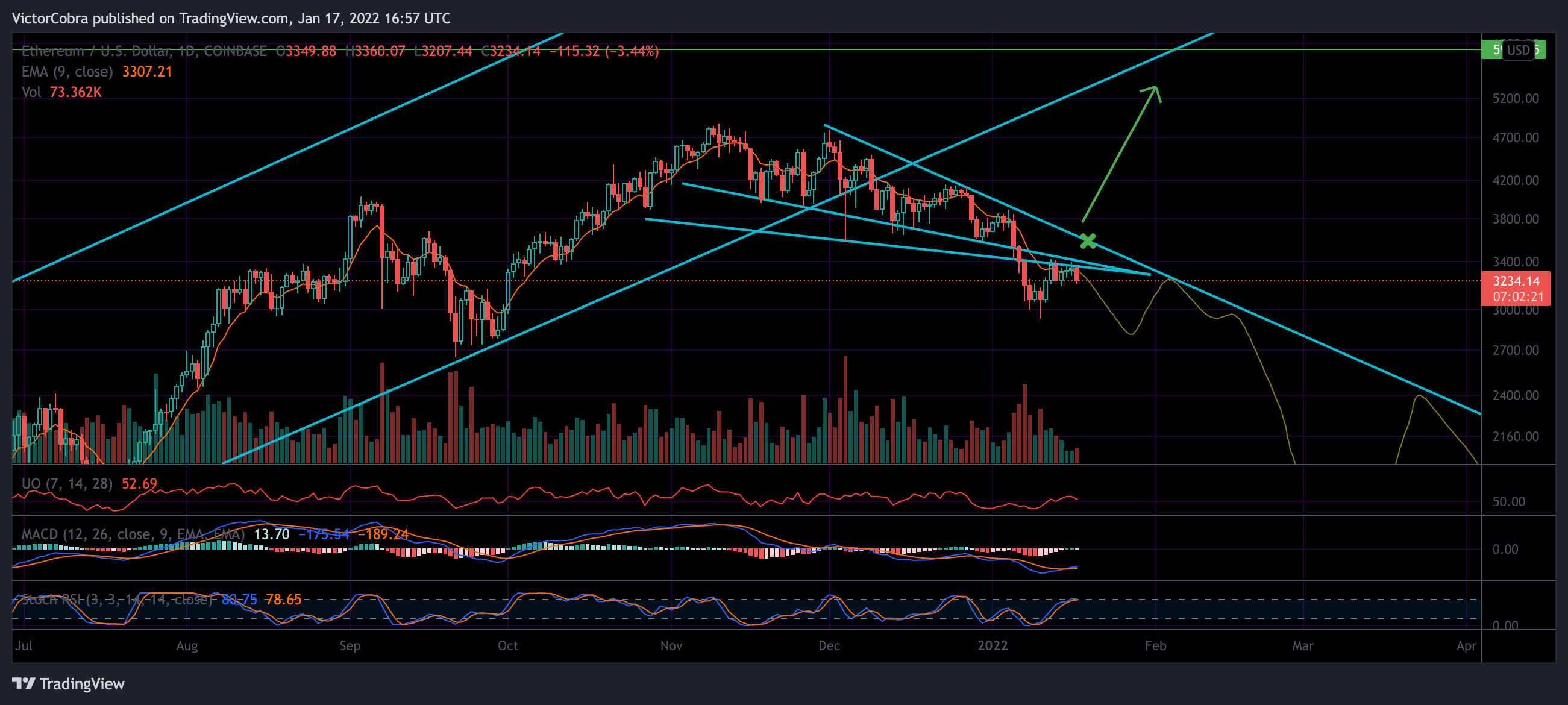Select the UO (7, 14, 28) indicator legend
This screenshot has height=705, width=1568.
(67, 483)
